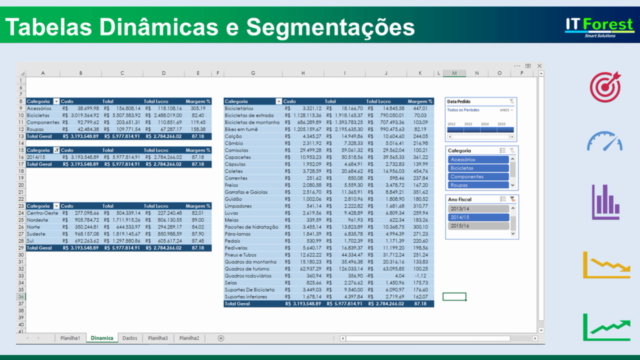Select 2015/16 in the Ano Fiscal slicer

point(478,226)
